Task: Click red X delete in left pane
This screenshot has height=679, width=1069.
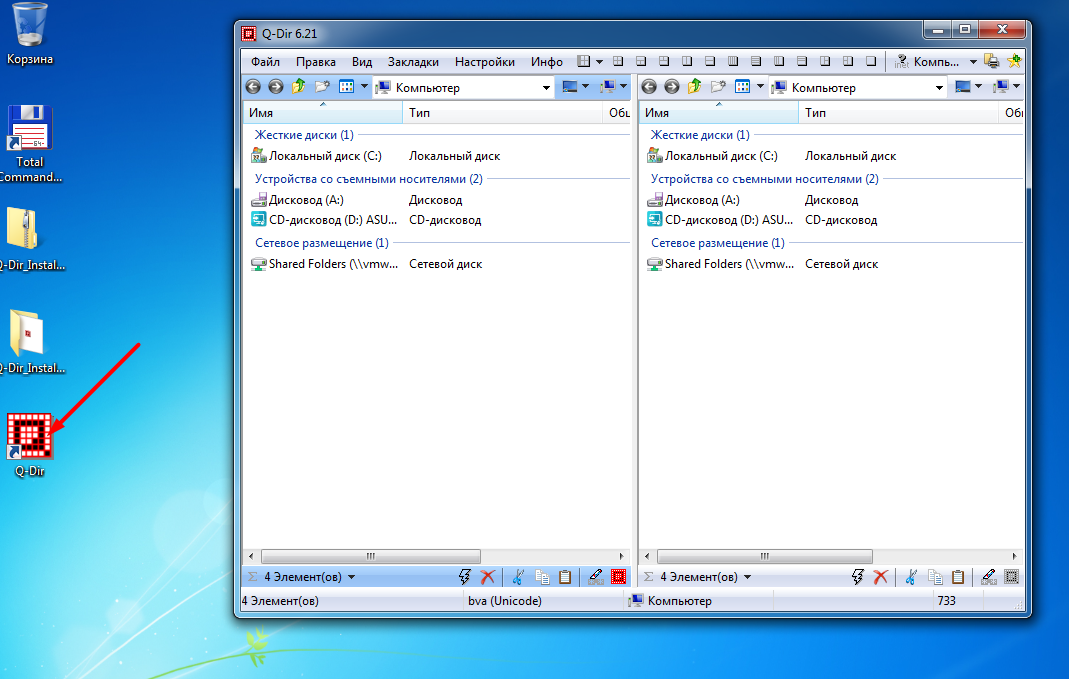Action: pos(487,577)
